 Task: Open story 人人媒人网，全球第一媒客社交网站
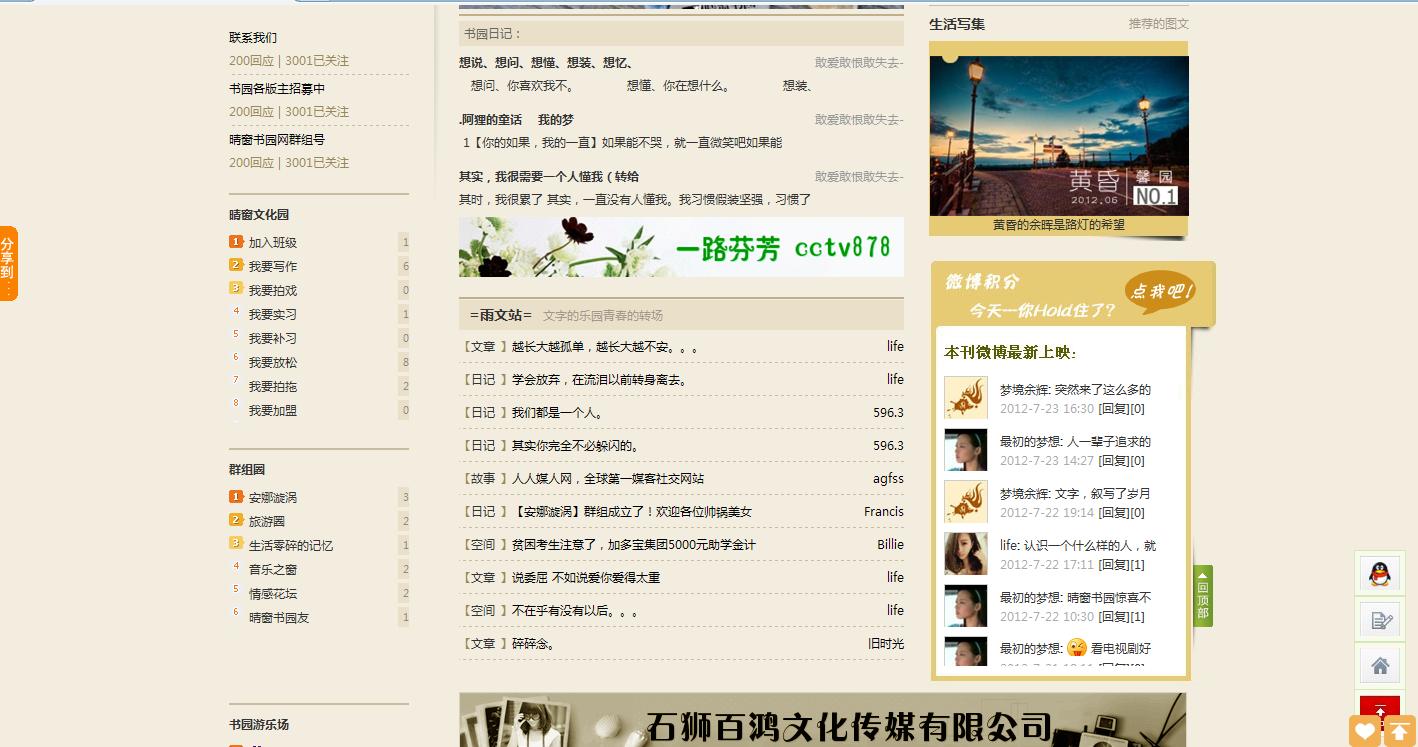(x=608, y=479)
